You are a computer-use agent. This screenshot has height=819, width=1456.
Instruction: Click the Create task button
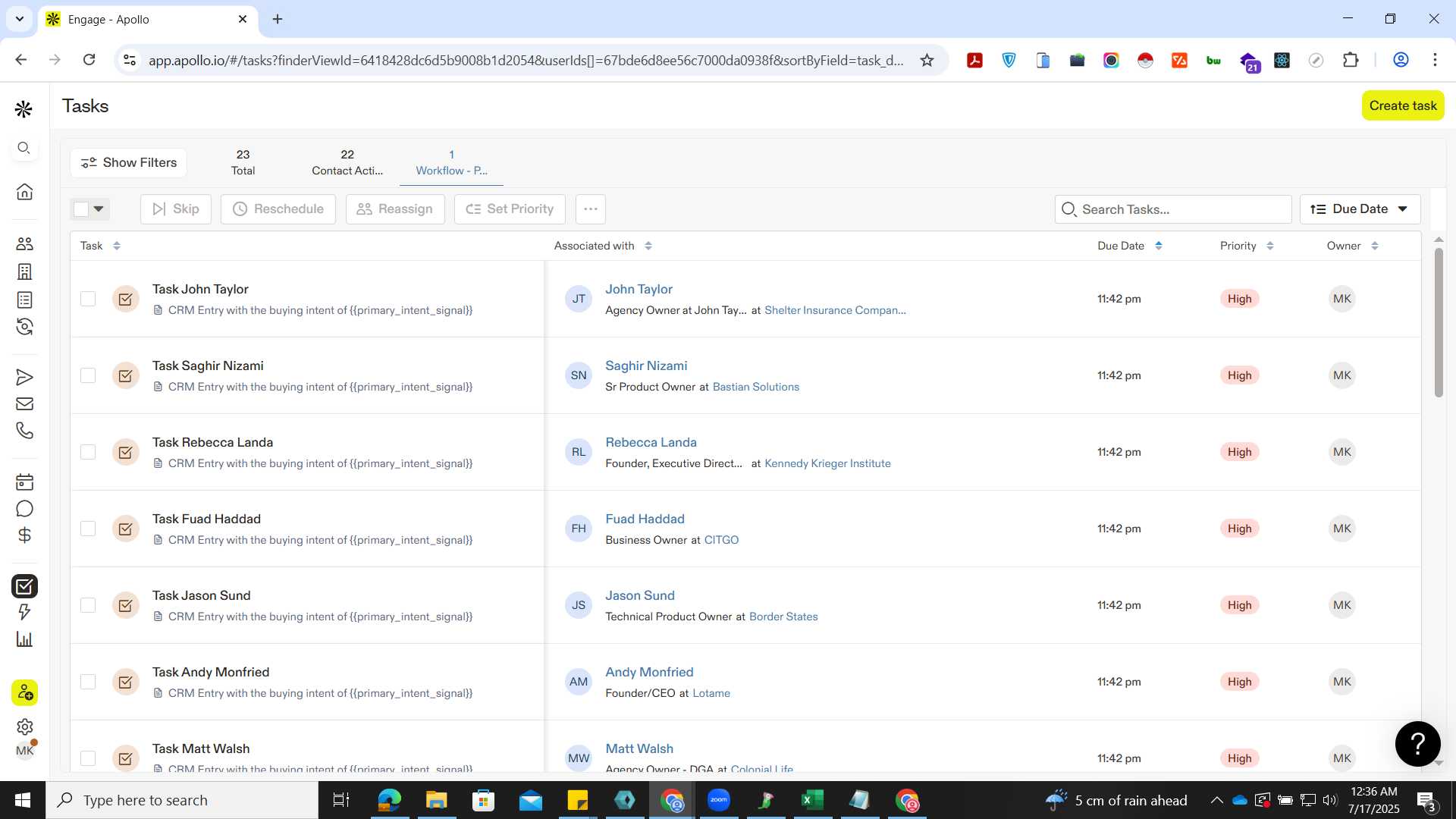click(1403, 105)
